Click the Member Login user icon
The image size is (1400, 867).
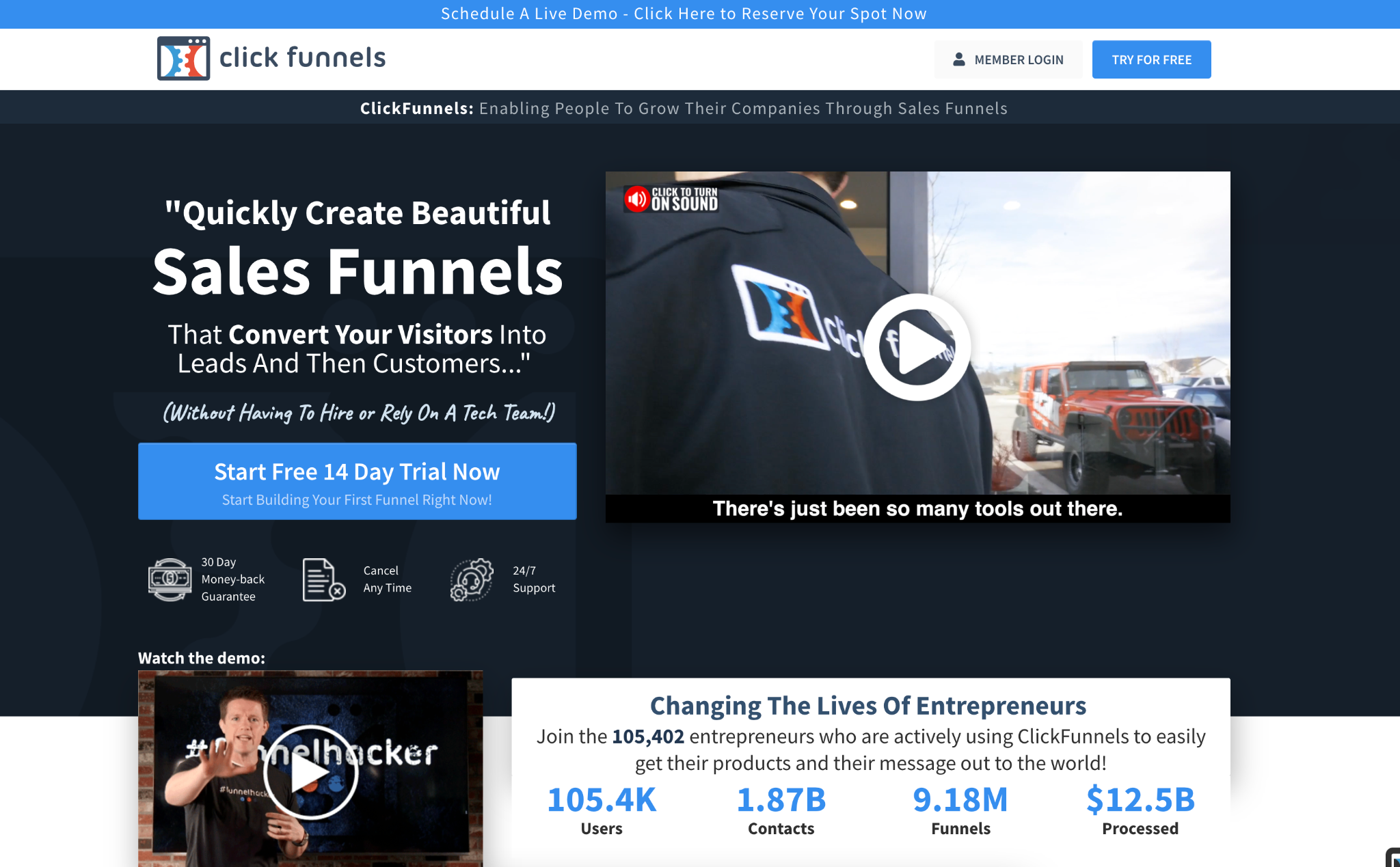[x=959, y=59]
